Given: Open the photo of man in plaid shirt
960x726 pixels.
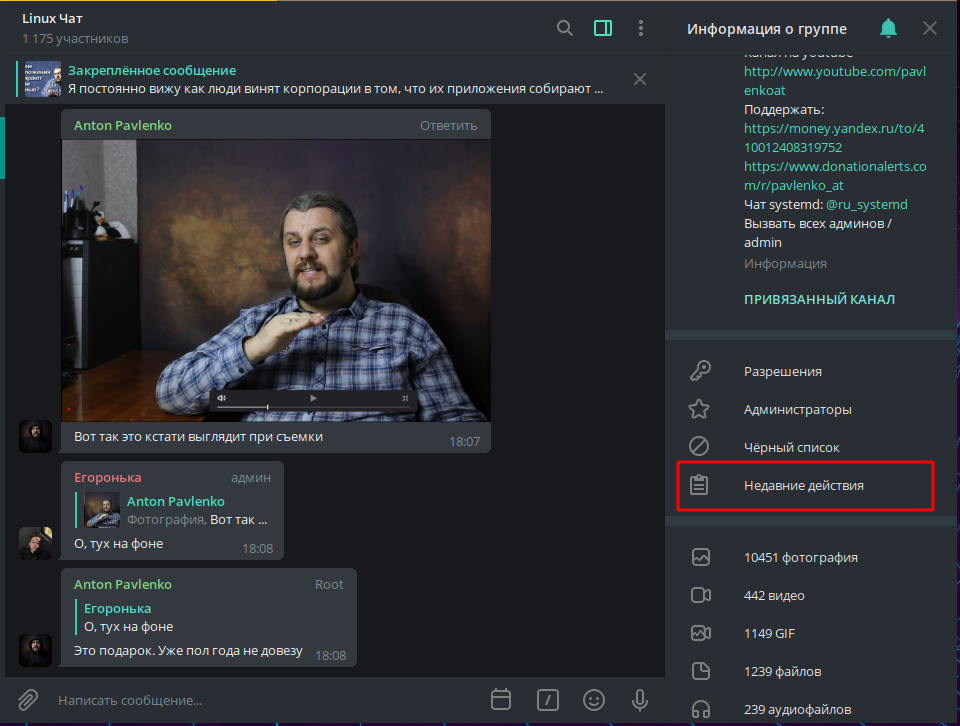Looking at the screenshot, I should [x=276, y=280].
